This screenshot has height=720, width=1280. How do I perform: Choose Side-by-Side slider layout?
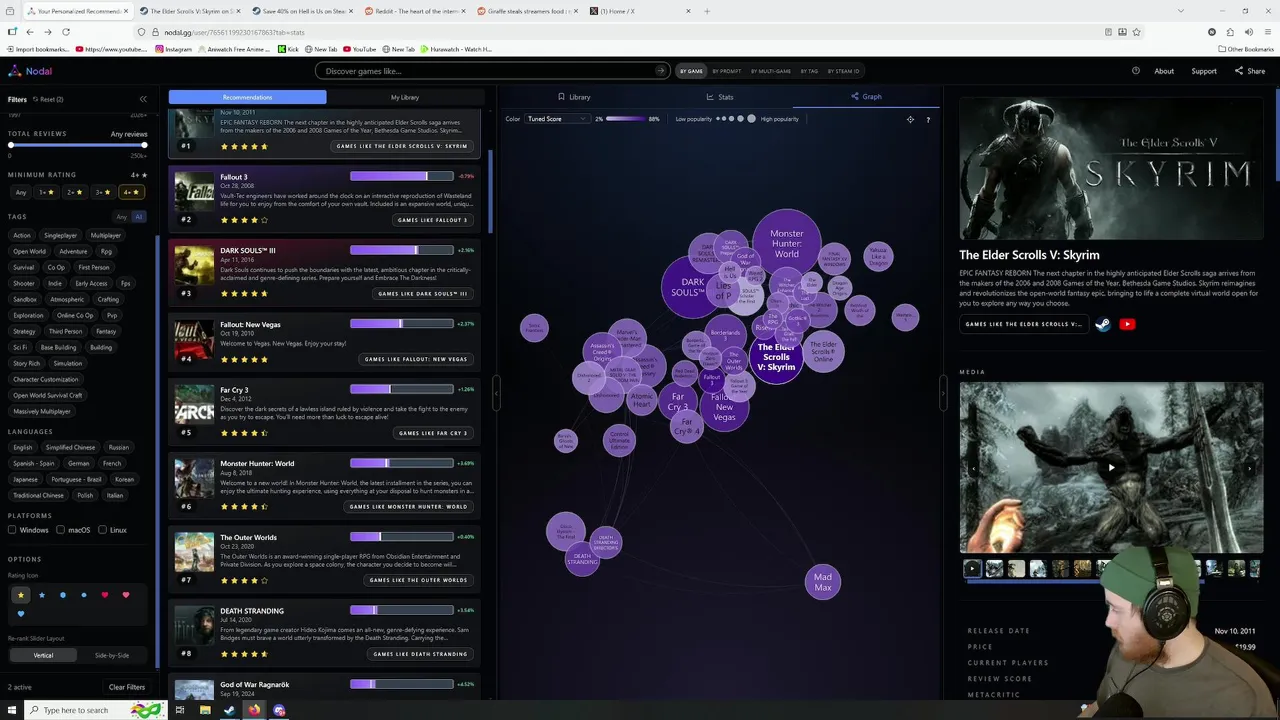[x=112, y=655]
